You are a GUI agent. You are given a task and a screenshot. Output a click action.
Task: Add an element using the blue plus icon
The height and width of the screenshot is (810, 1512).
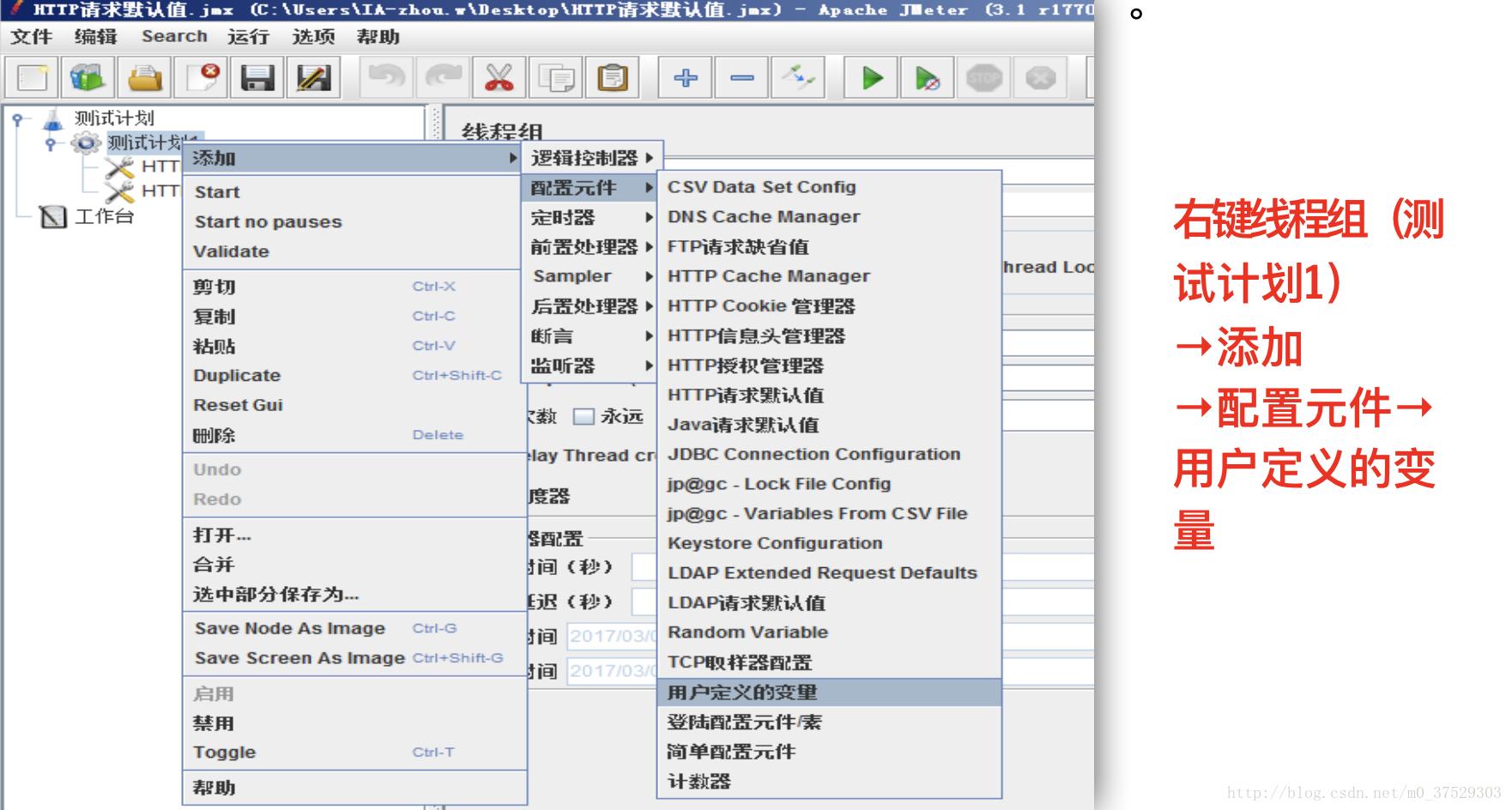[686, 77]
